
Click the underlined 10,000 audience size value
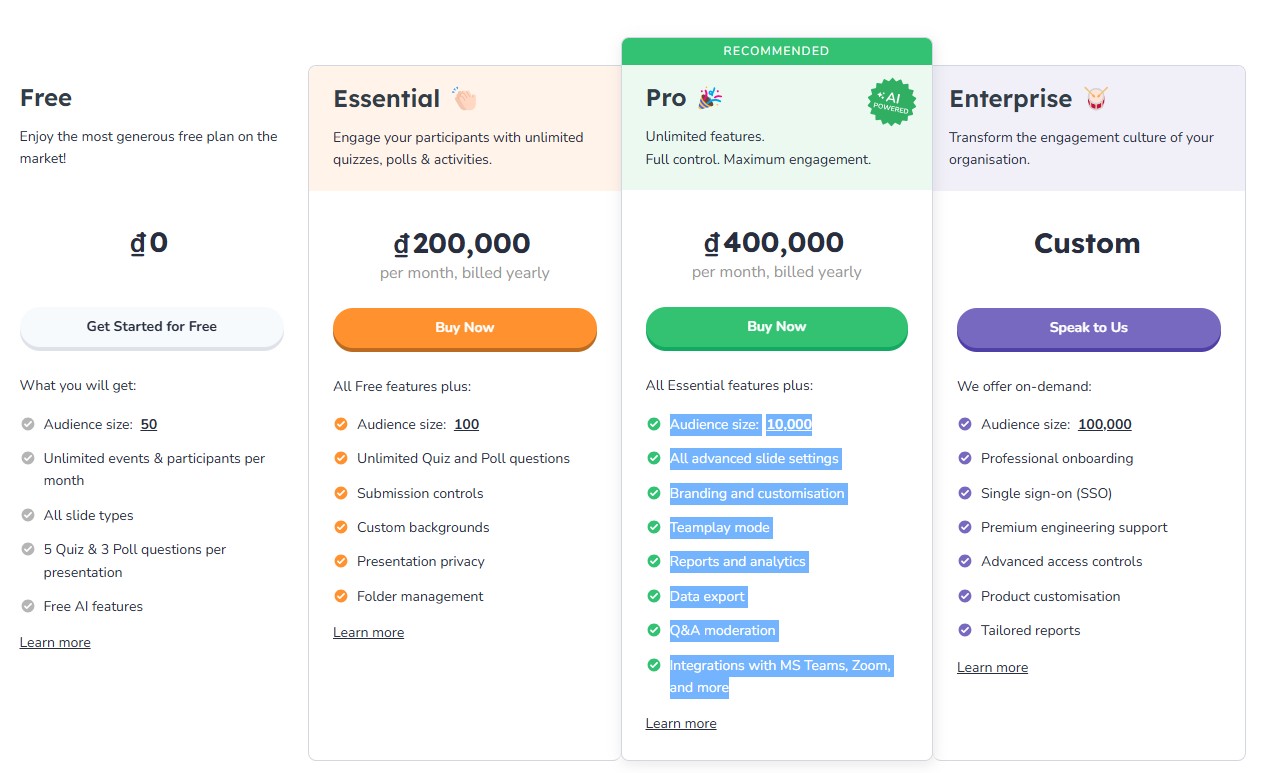point(789,424)
